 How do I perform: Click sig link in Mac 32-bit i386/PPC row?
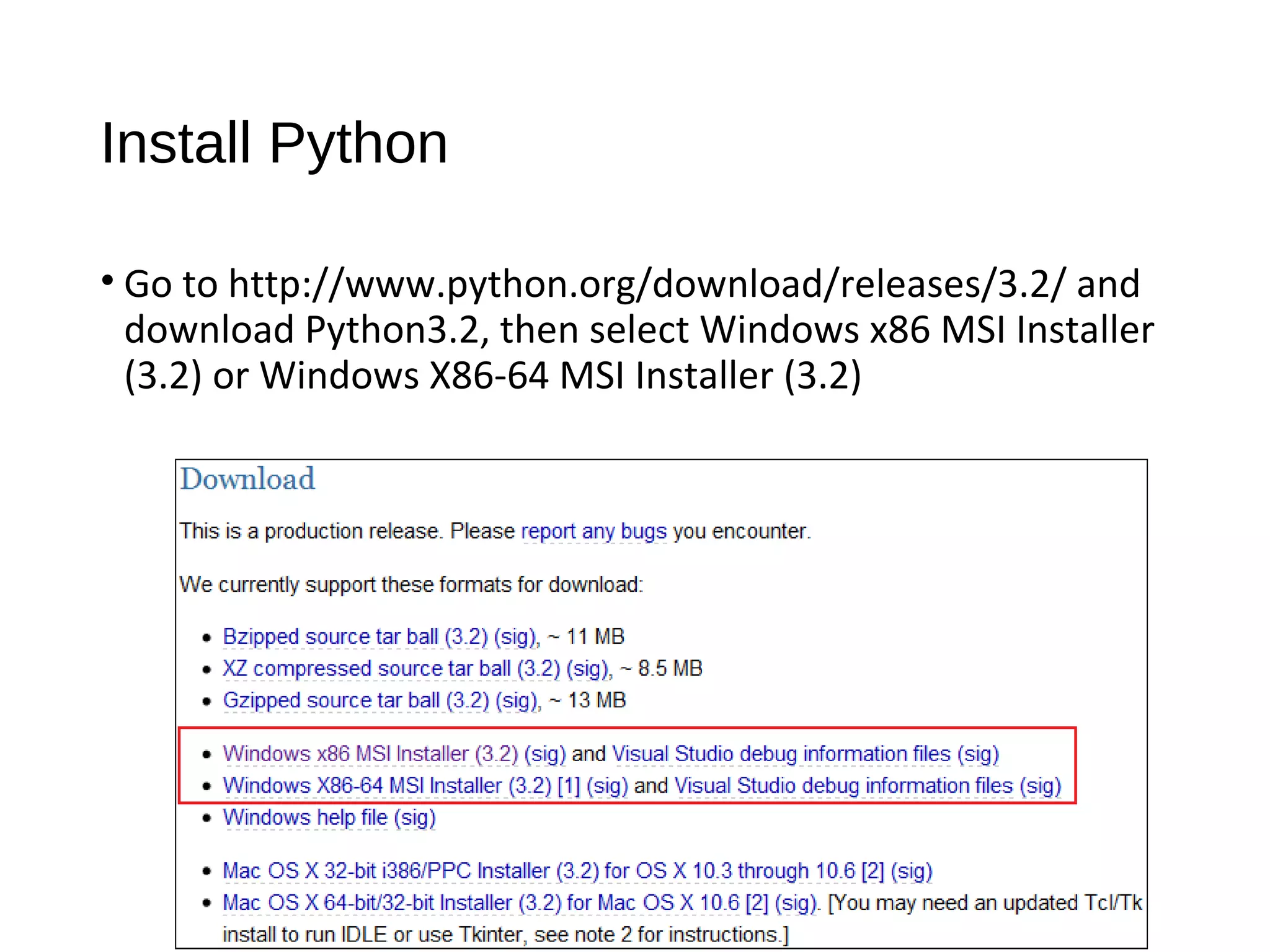(x=912, y=871)
